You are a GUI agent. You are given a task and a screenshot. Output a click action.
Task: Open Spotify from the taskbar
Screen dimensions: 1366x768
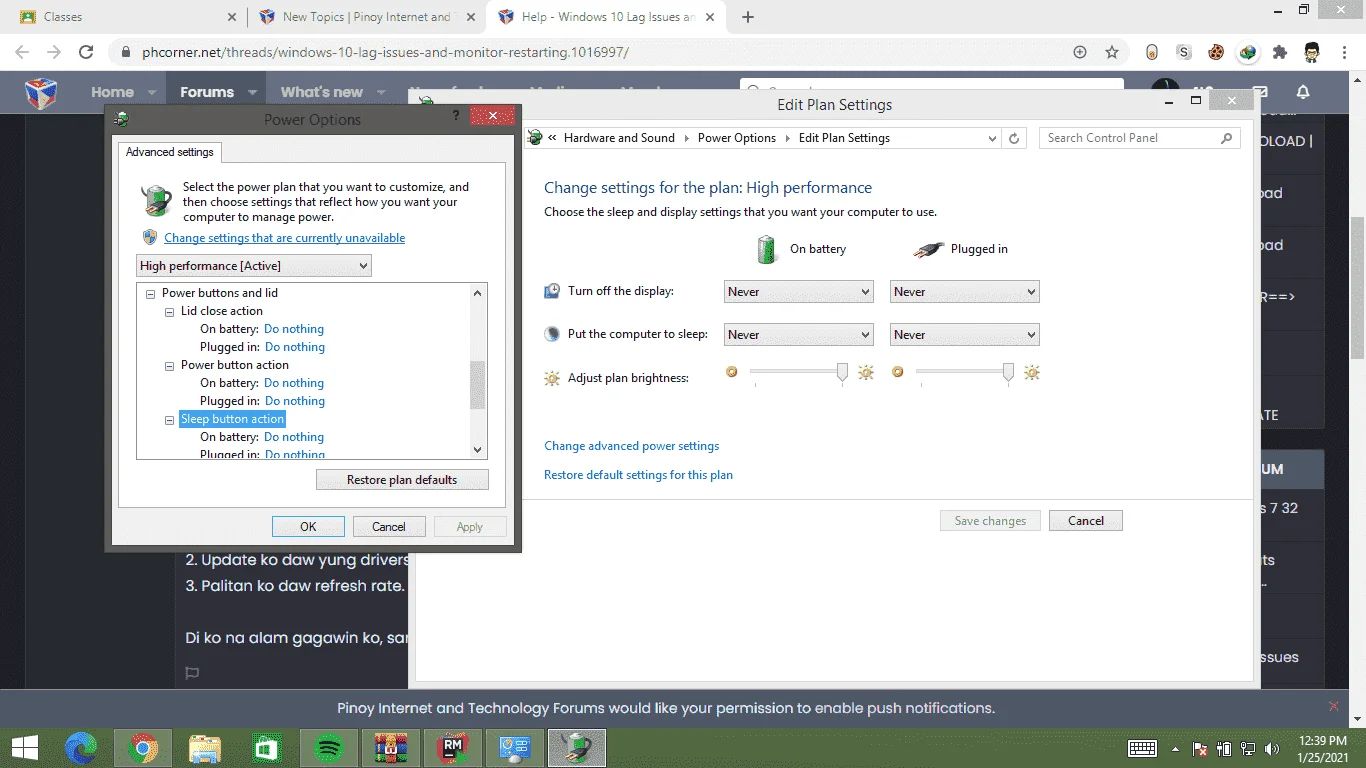click(329, 748)
